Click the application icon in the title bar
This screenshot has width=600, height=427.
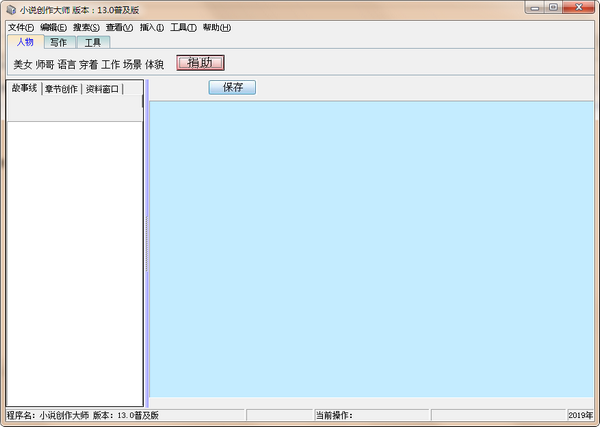point(11,10)
